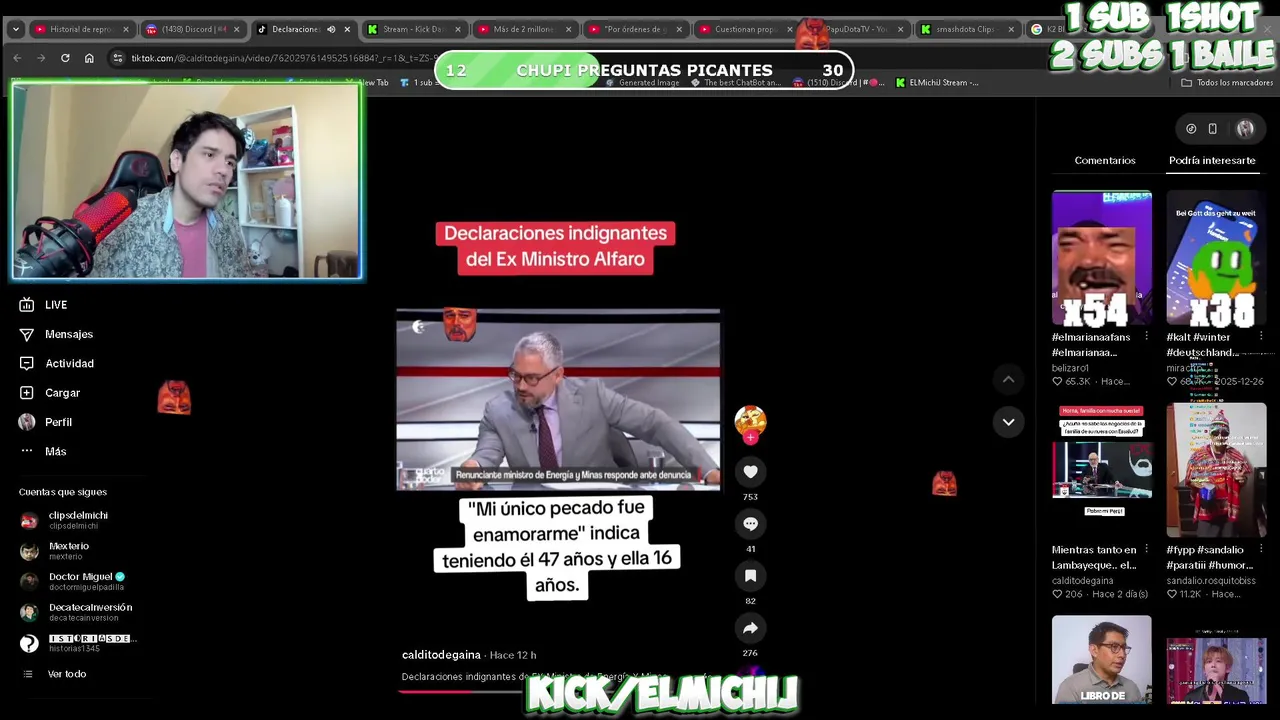Open comments via the speech bubble icon
1280x720 pixels.
tap(750, 524)
